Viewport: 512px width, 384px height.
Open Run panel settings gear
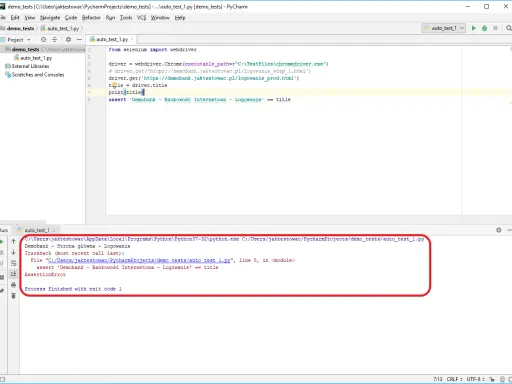coord(499,230)
